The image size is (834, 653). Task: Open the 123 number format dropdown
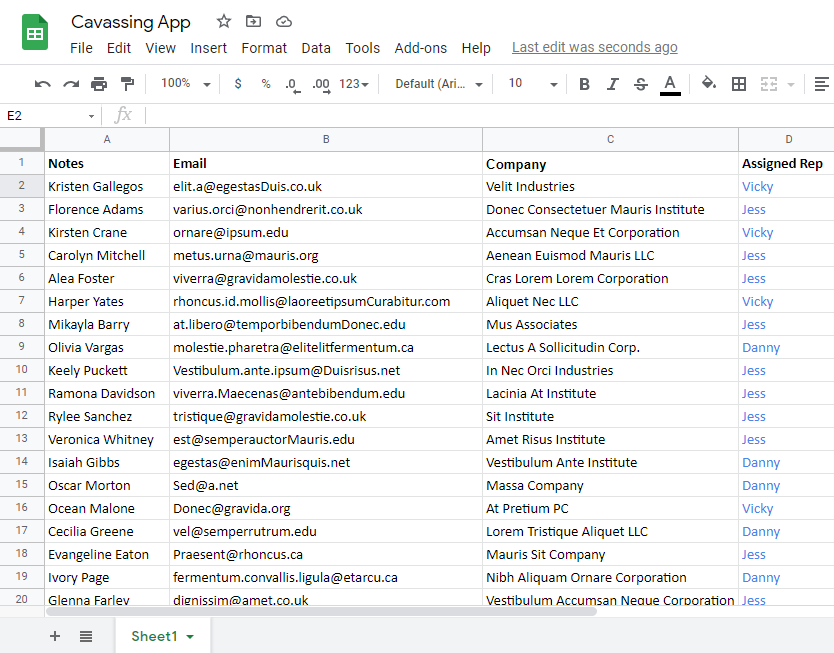[x=354, y=84]
